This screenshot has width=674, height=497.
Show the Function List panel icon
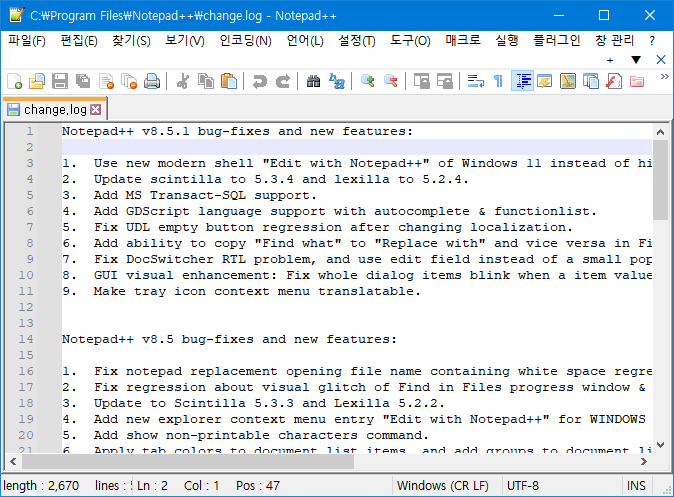coord(614,81)
